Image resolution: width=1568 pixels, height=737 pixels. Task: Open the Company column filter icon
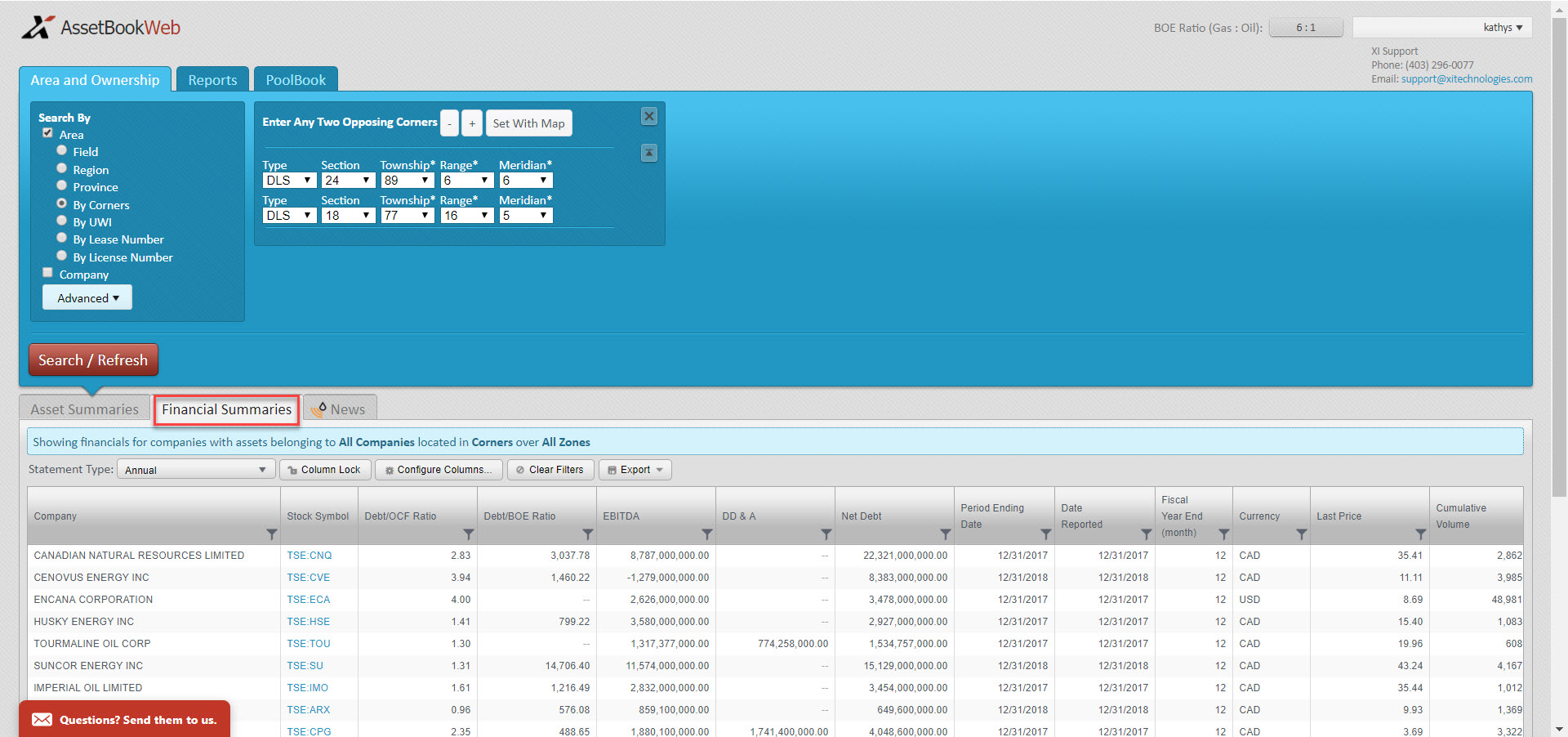tap(272, 534)
